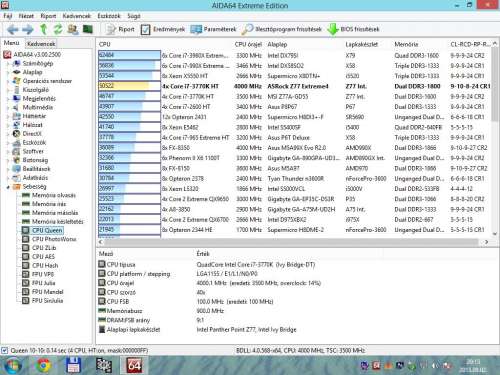Open the Súgó menu
Viewport: 500px width, 375px height.
134,16
